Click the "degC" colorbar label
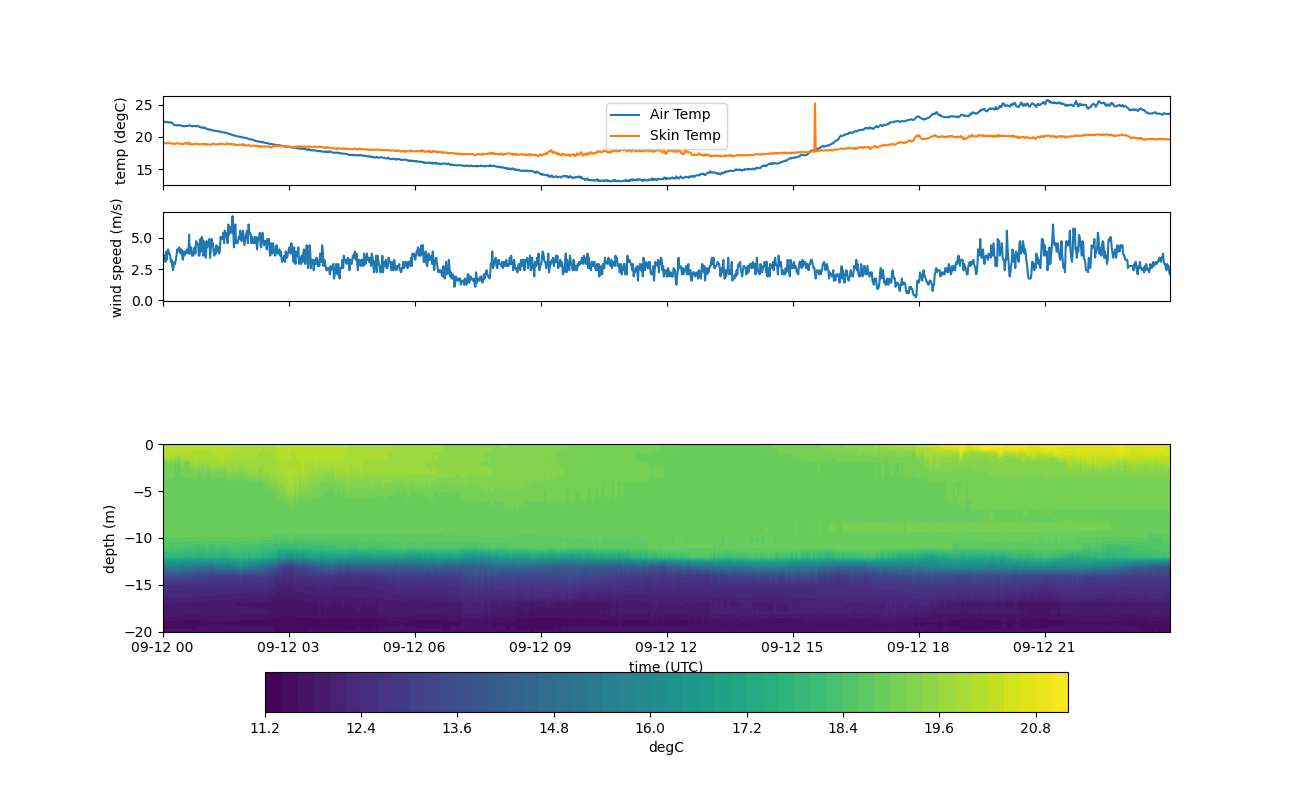 [x=666, y=748]
